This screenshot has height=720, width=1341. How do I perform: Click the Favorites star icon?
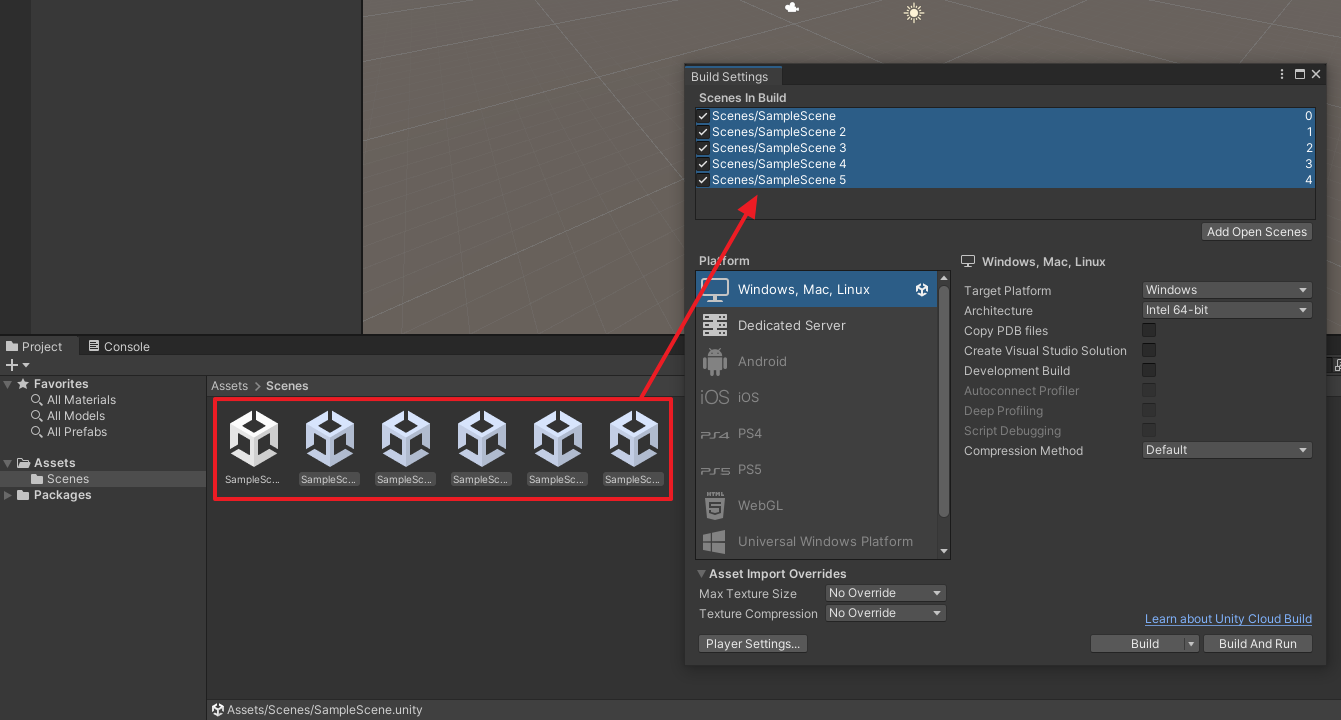pyautogui.click(x=23, y=384)
